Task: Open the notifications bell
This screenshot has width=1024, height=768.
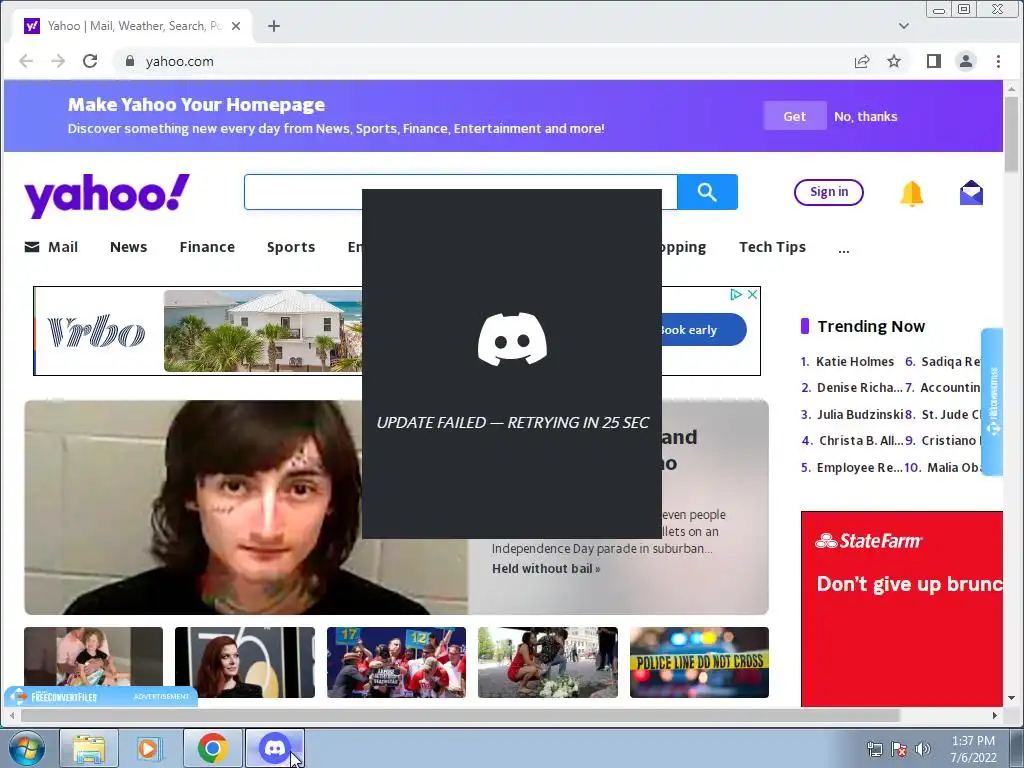Action: [x=912, y=193]
